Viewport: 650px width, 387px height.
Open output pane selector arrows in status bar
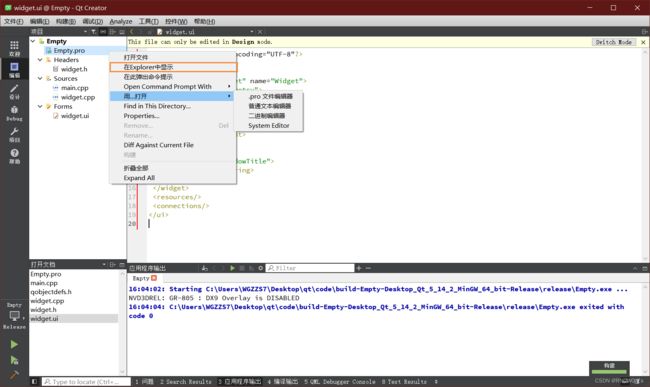(x=436, y=381)
